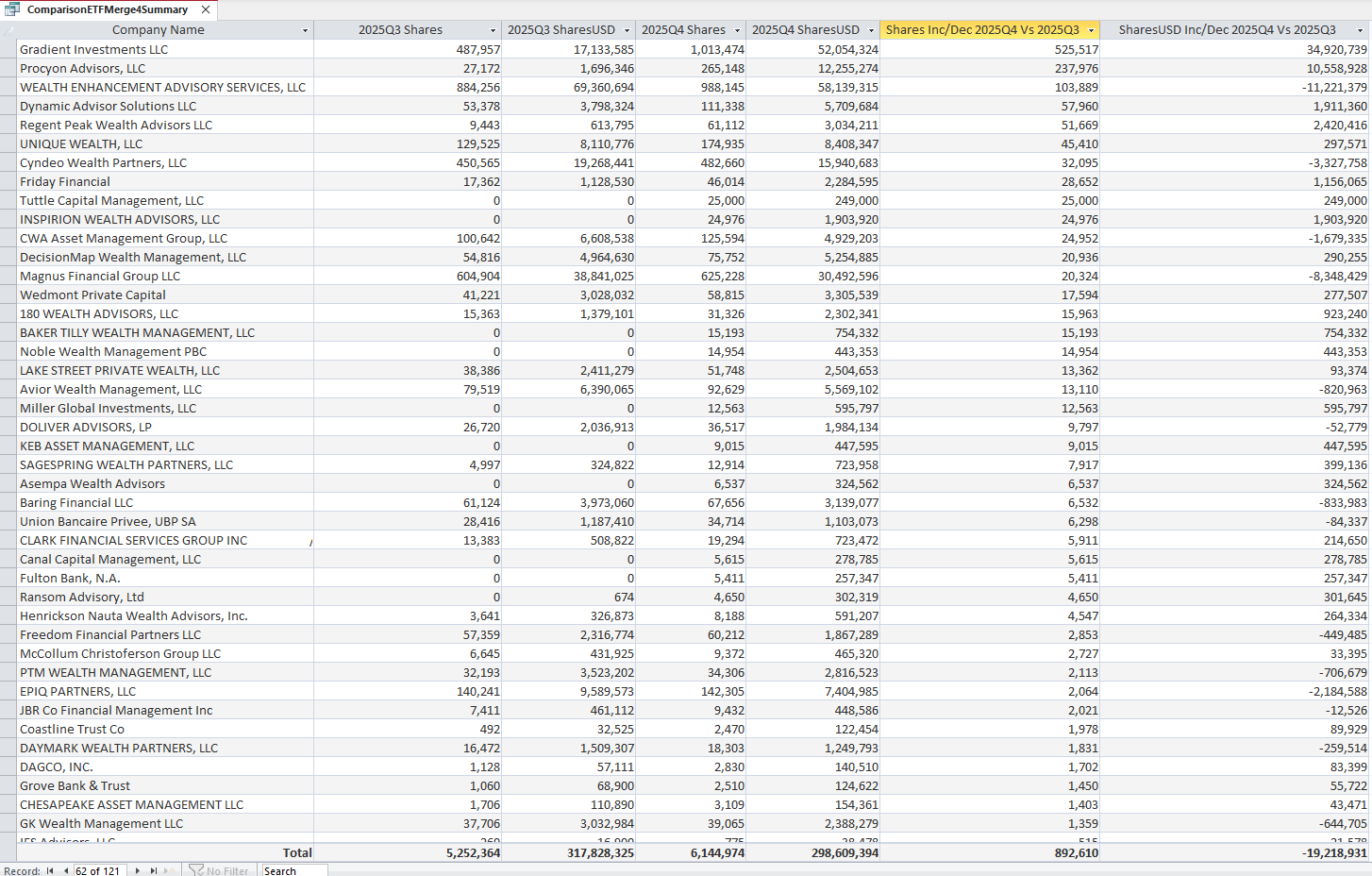Open the Company Name filter dropdown
The image size is (1372, 876).
pos(305,30)
